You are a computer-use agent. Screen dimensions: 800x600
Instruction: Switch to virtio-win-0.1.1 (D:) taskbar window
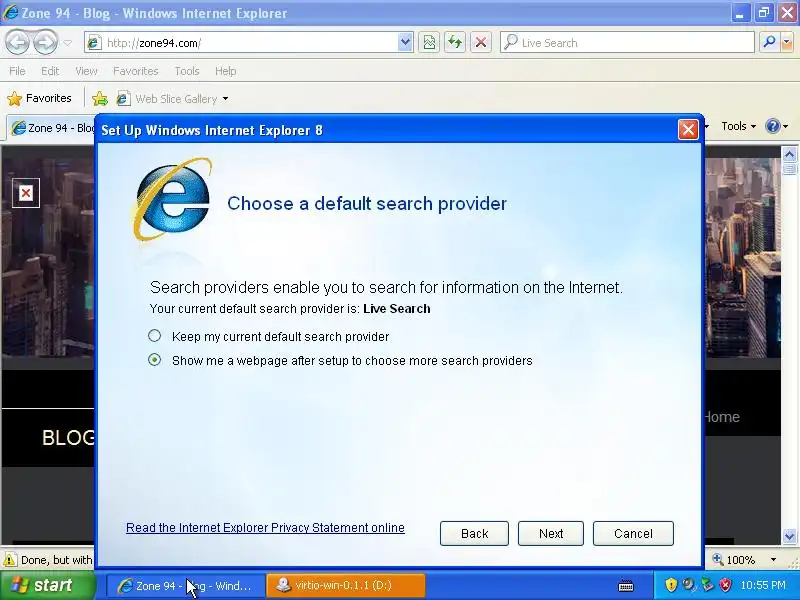[345, 586]
